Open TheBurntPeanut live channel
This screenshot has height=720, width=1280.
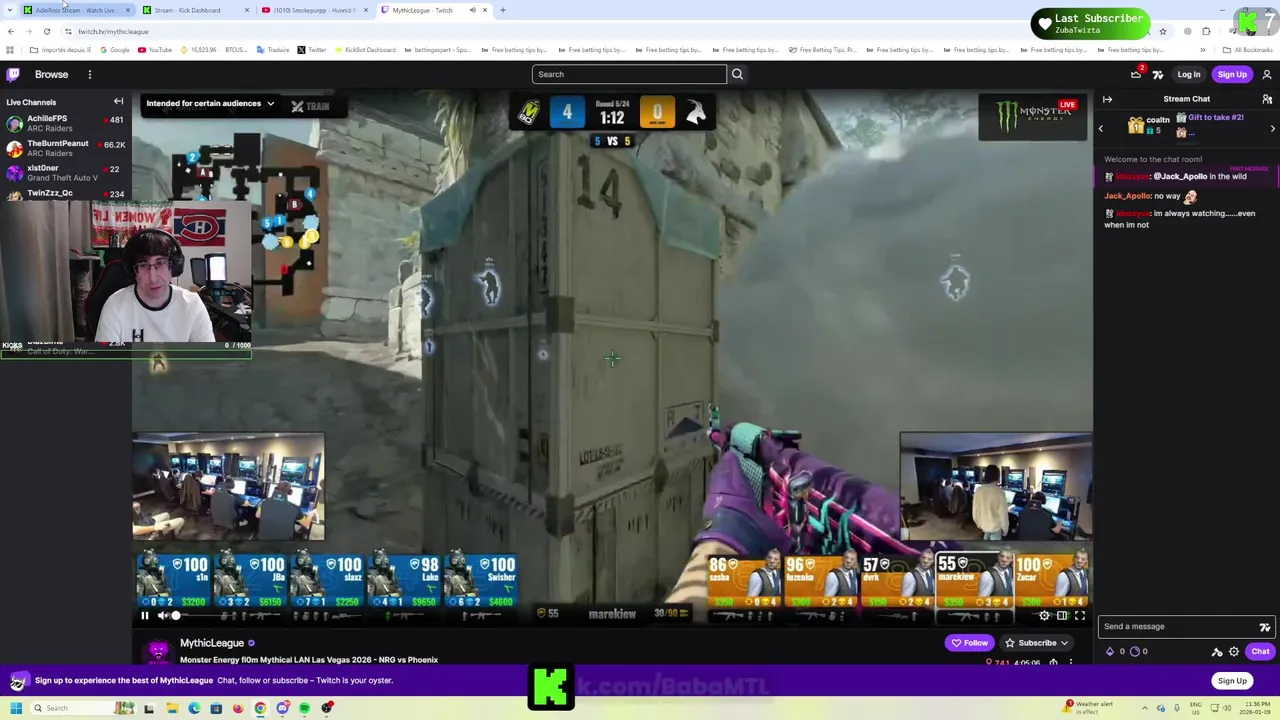point(64,148)
